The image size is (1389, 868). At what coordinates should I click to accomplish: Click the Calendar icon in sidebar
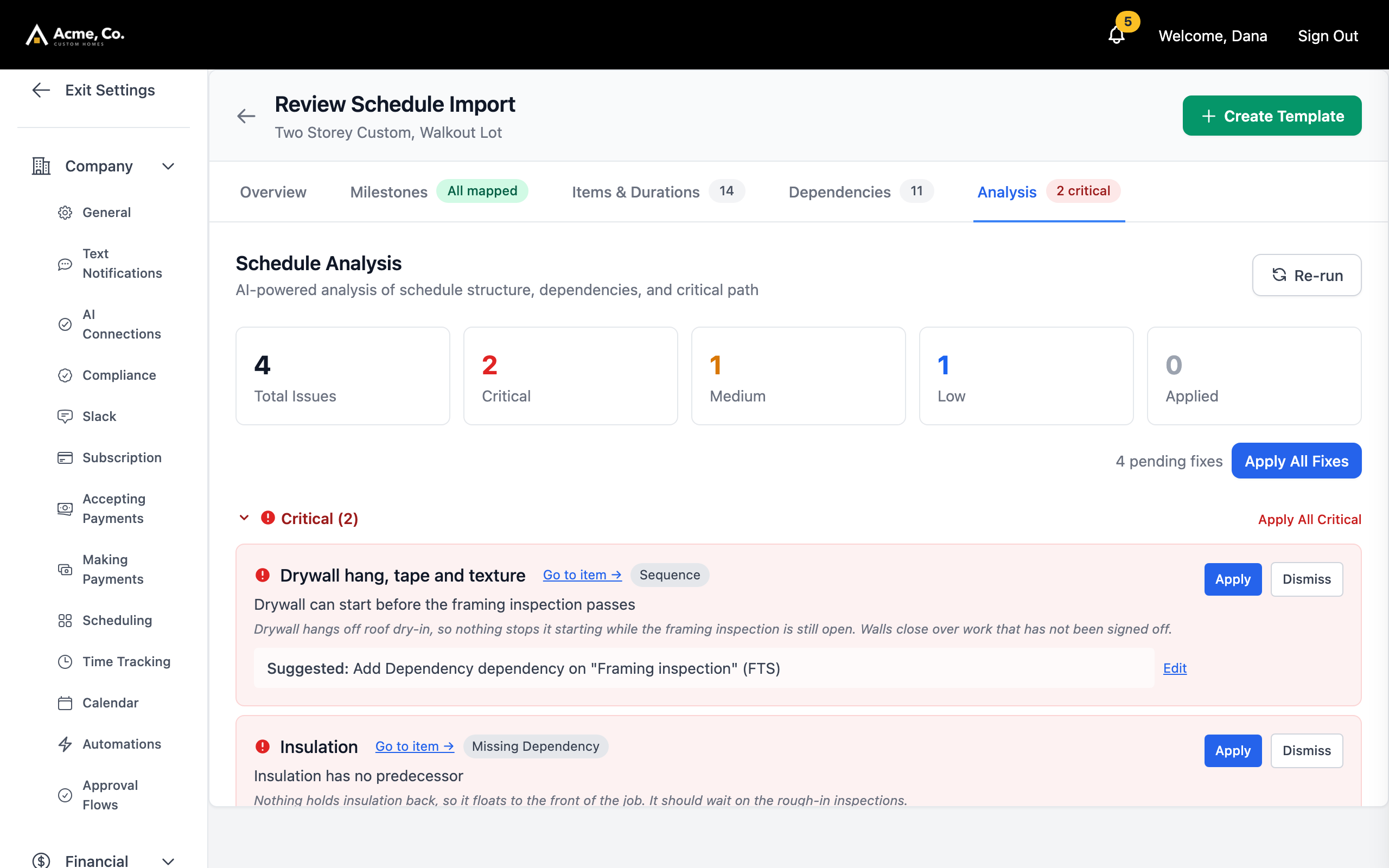click(x=65, y=703)
